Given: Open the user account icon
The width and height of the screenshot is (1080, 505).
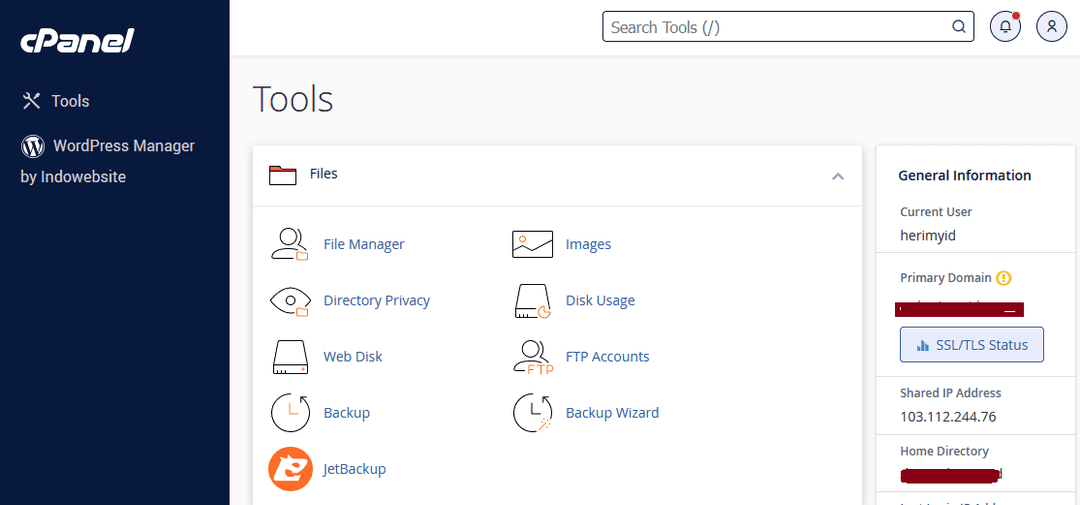Looking at the screenshot, I should click(x=1051, y=27).
